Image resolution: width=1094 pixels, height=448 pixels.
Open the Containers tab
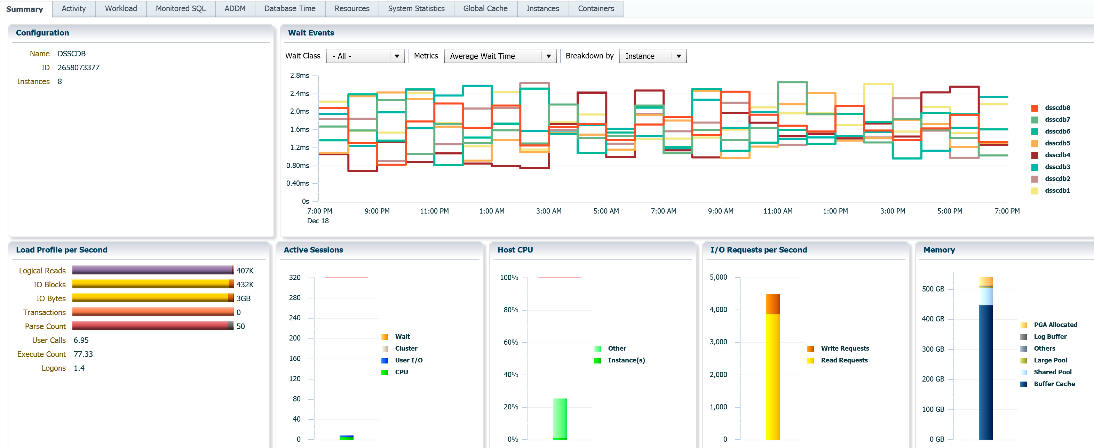click(596, 9)
